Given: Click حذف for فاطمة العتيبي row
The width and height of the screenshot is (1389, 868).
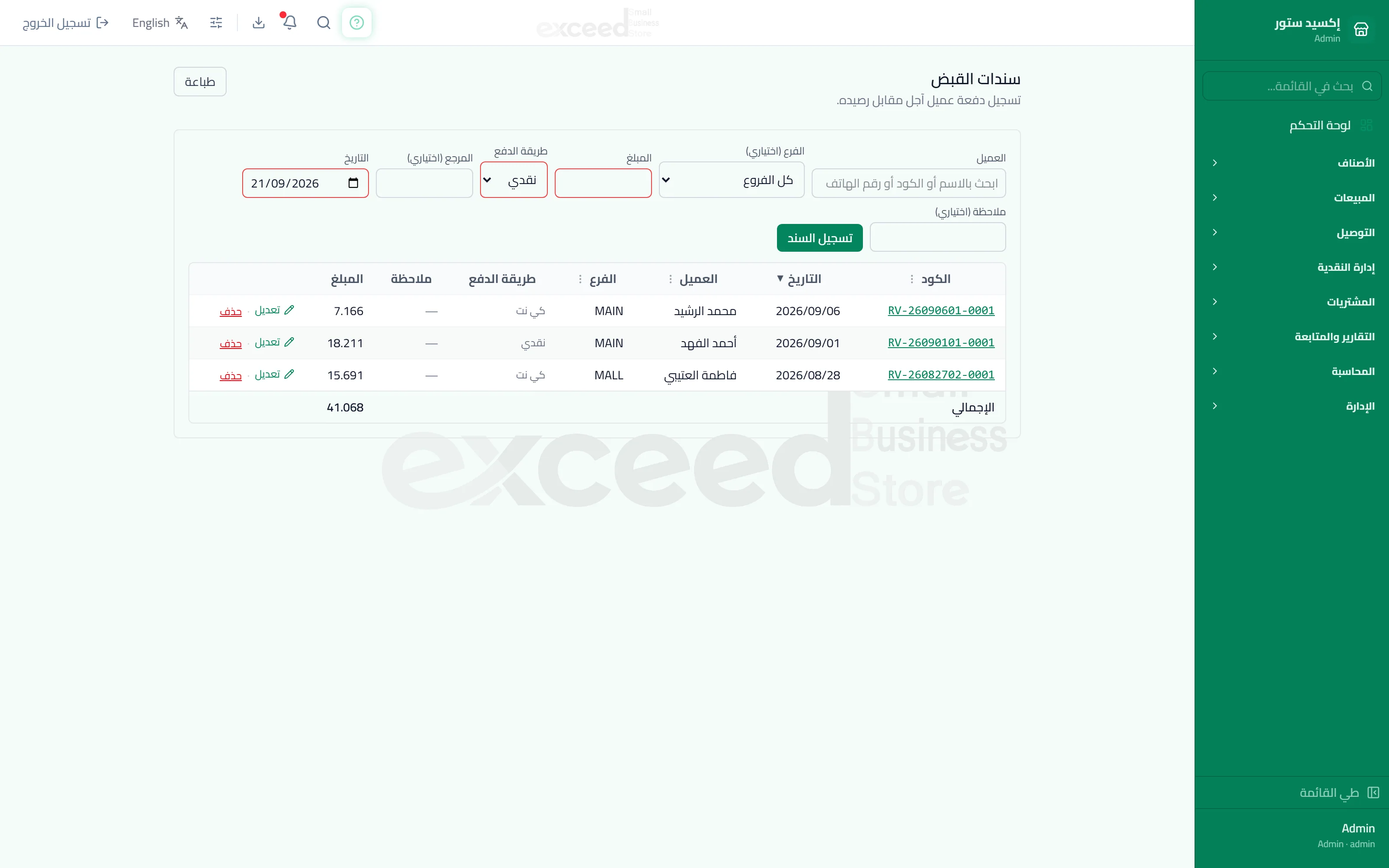Looking at the screenshot, I should point(231,375).
